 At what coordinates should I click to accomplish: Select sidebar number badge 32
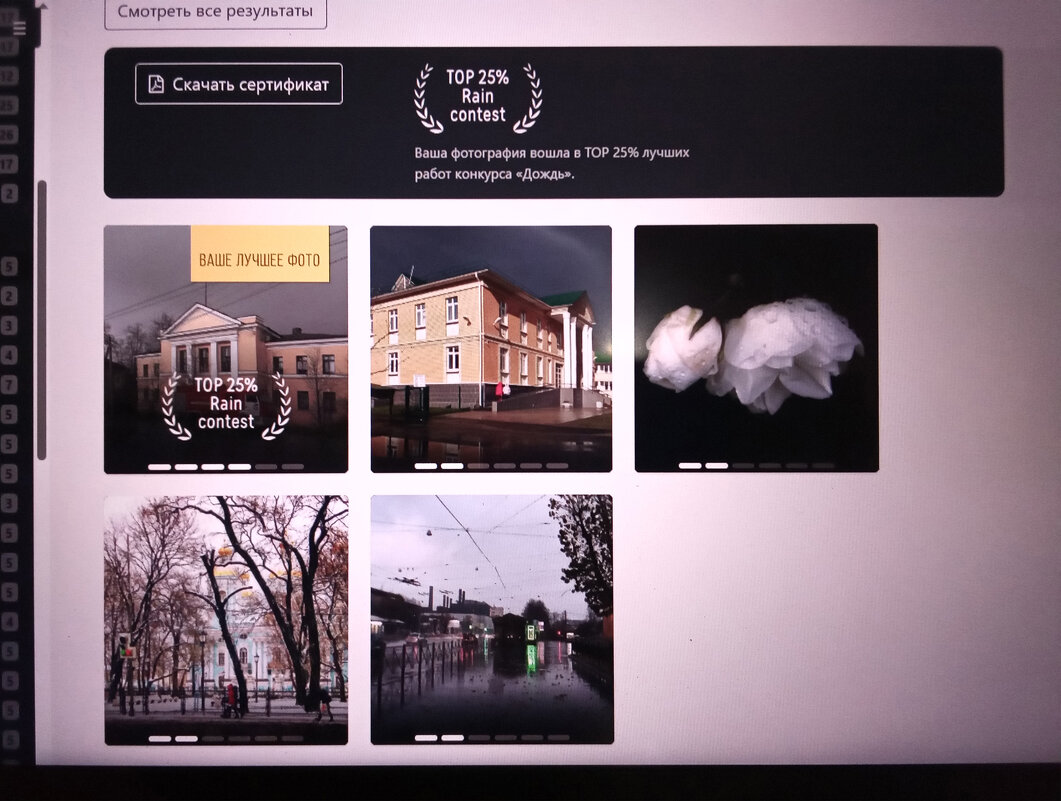(9, 76)
